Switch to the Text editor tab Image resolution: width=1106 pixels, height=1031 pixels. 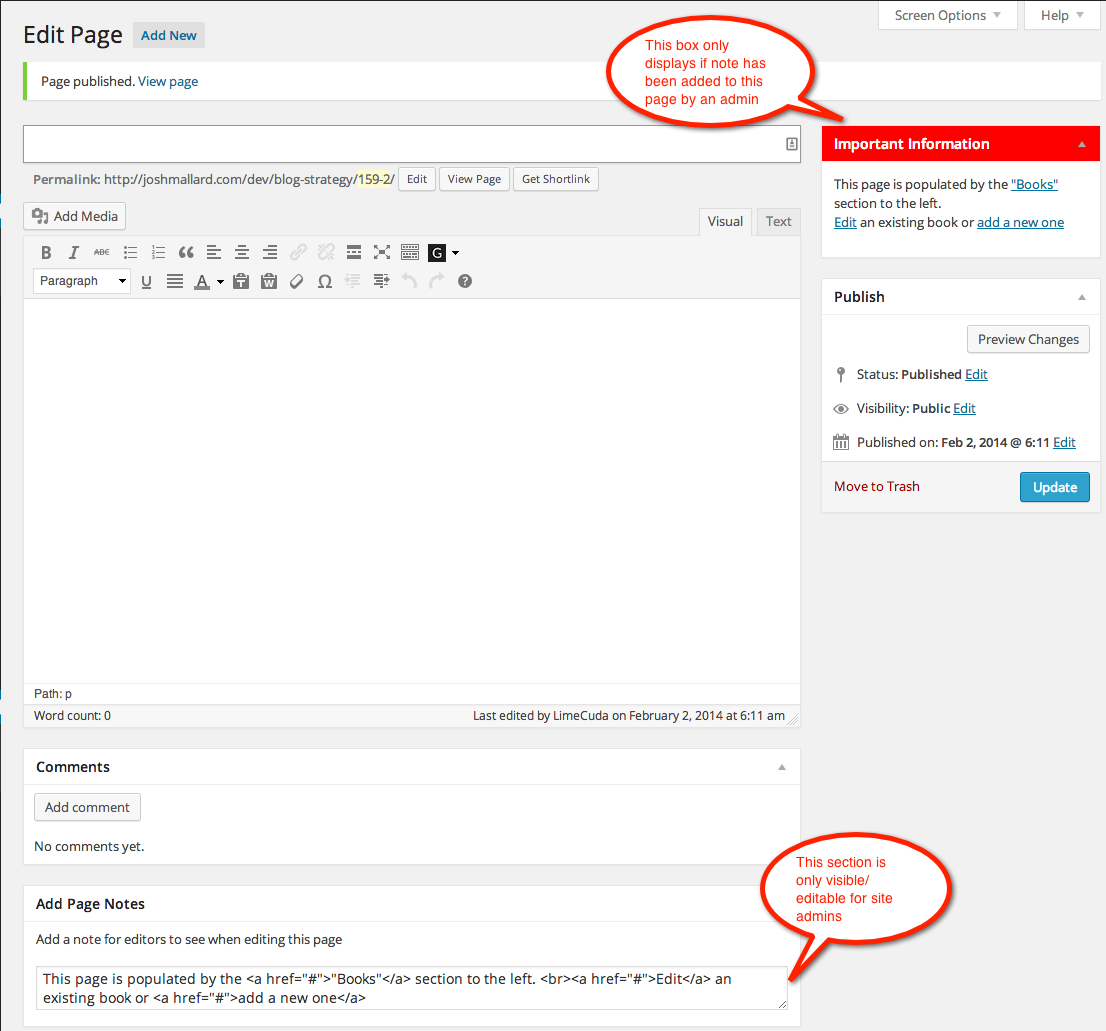coord(779,221)
